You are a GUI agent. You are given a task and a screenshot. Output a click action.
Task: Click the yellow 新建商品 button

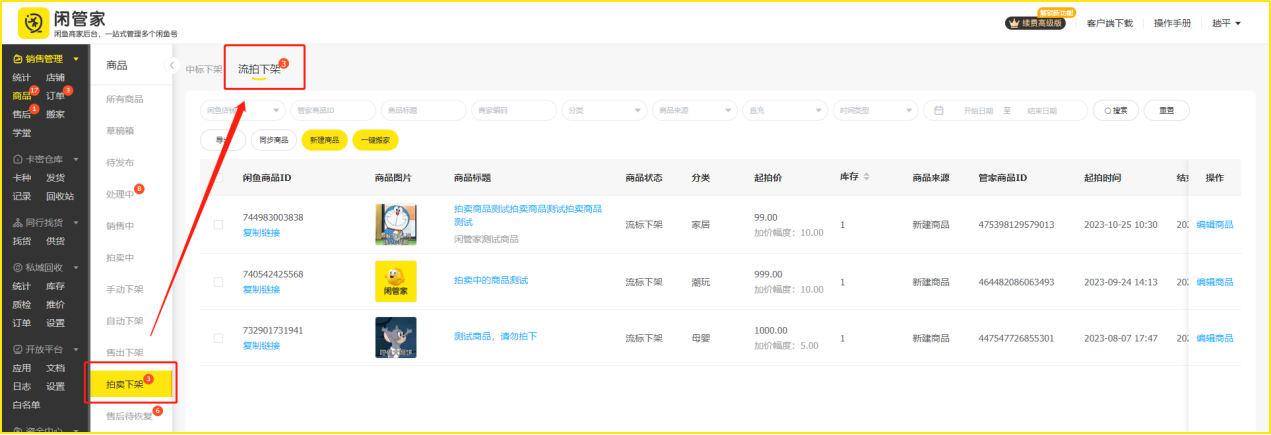coord(324,140)
